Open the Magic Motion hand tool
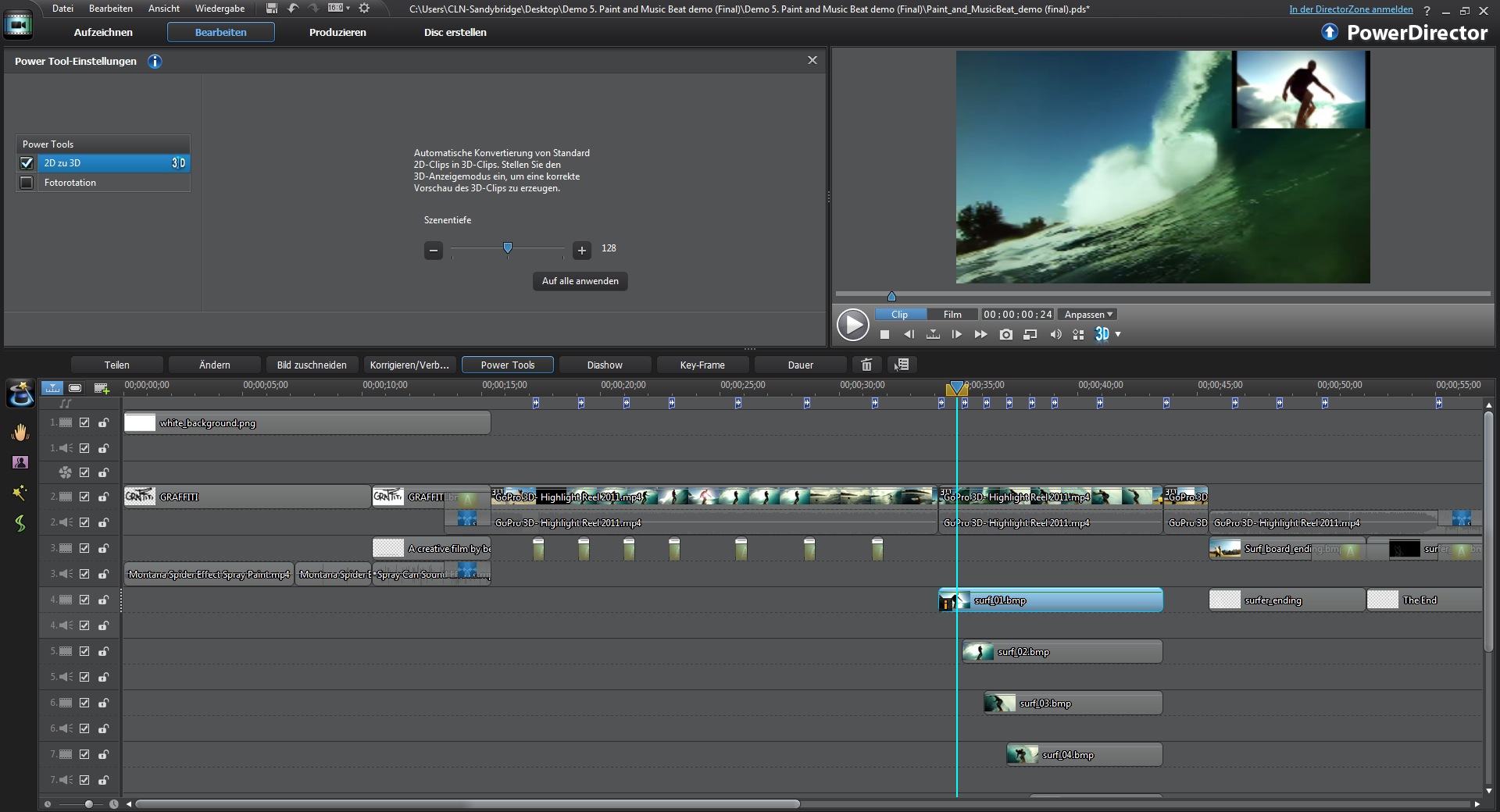This screenshot has width=1500, height=812. click(20, 432)
